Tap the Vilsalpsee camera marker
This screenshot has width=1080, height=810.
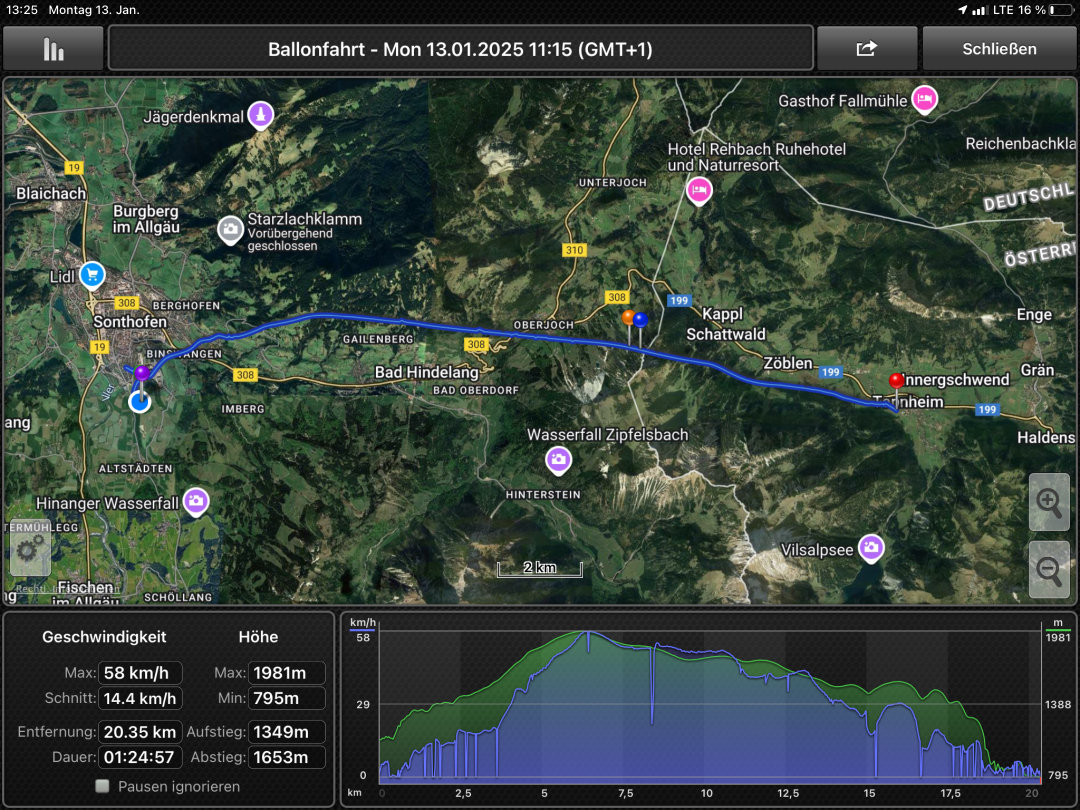click(872, 547)
